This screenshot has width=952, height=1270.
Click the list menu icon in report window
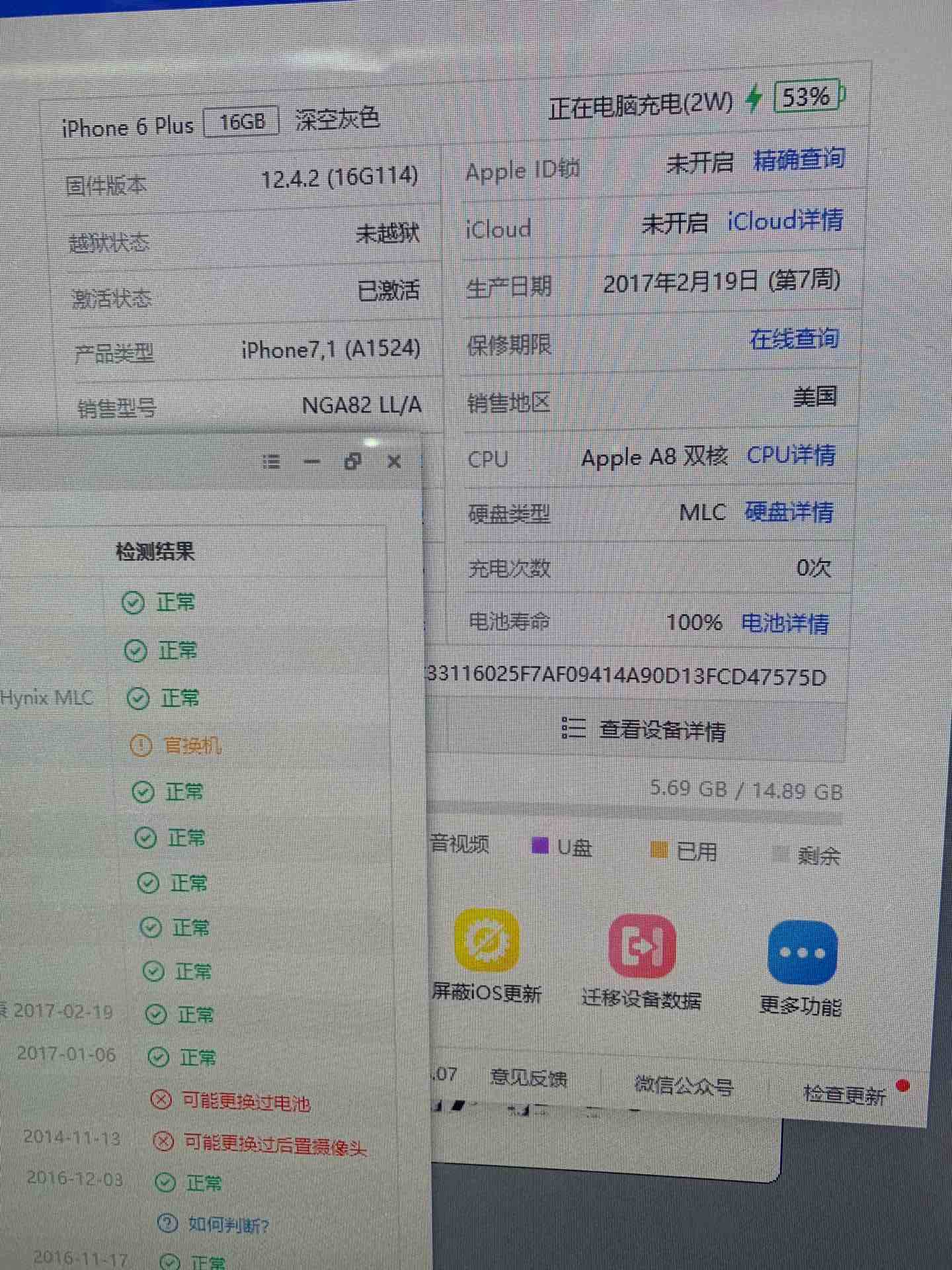(x=271, y=461)
